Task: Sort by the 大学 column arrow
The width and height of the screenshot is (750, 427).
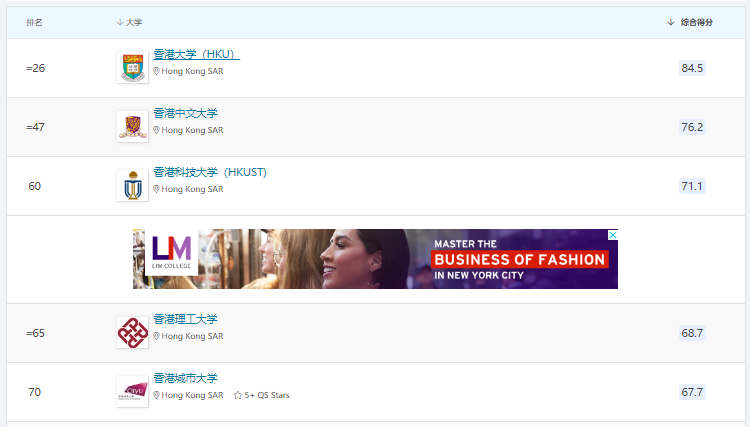Action: (120, 22)
